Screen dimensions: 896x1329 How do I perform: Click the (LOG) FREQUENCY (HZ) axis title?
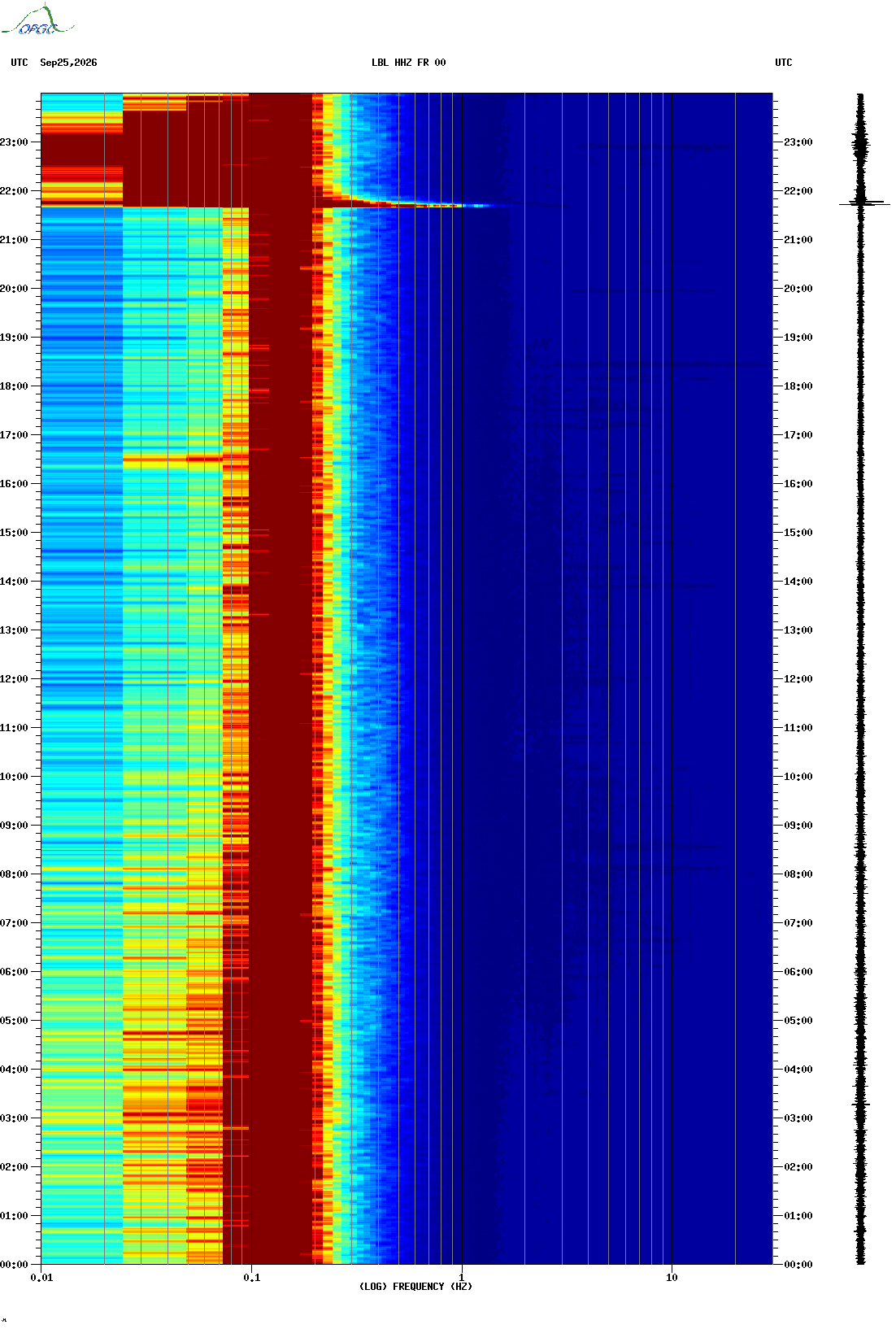click(x=415, y=1287)
